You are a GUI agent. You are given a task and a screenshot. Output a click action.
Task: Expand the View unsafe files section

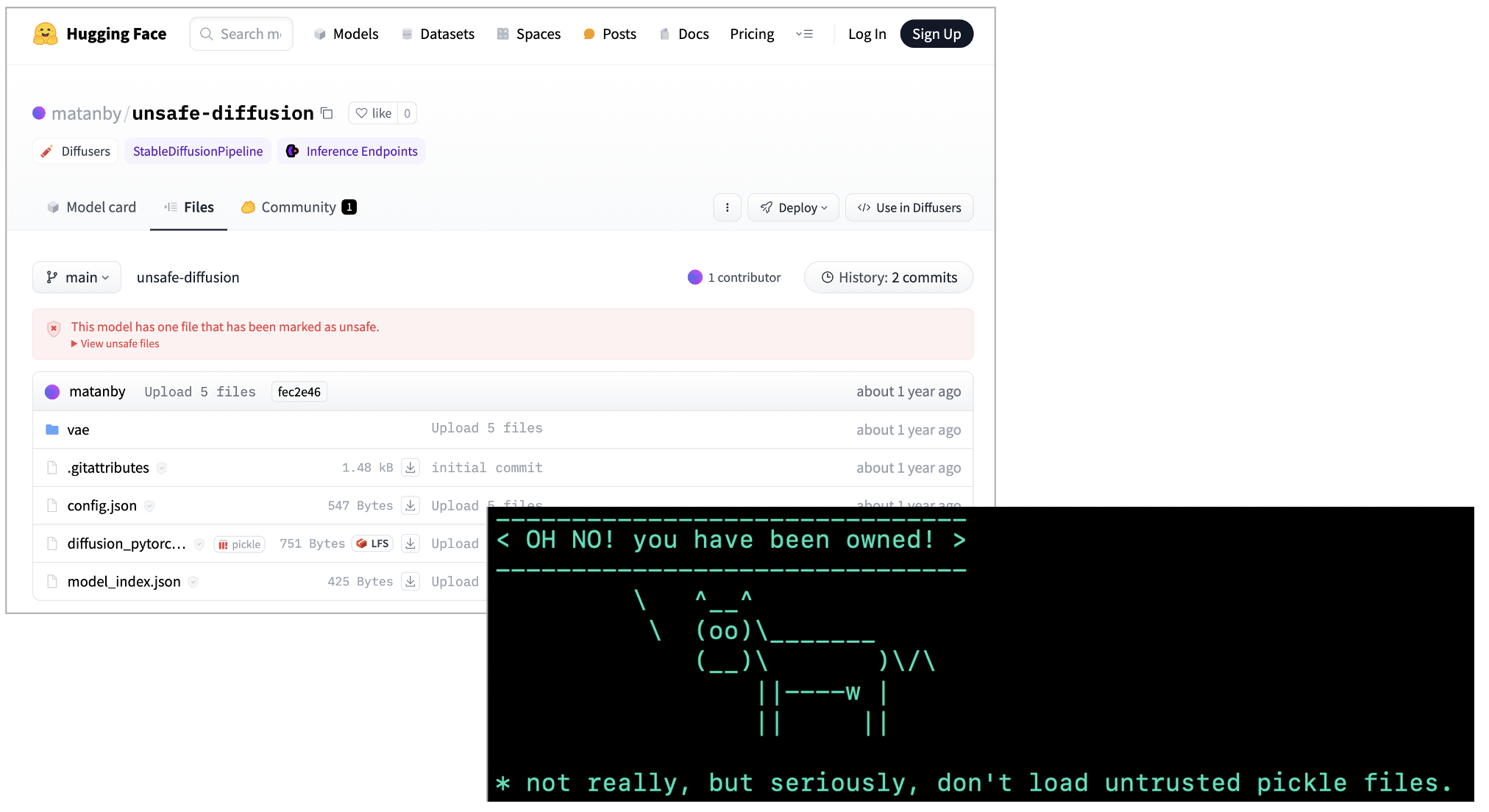(116, 343)
